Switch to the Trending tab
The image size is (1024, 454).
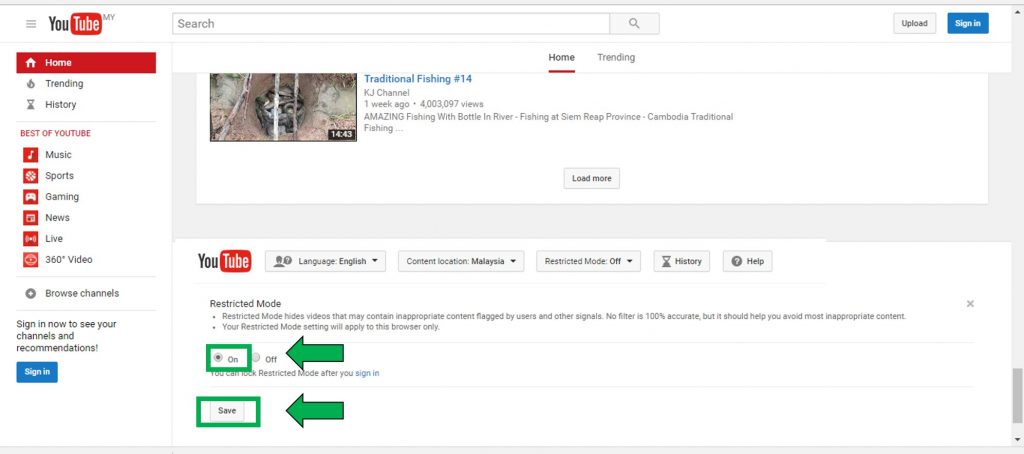(x=615, y=57)
